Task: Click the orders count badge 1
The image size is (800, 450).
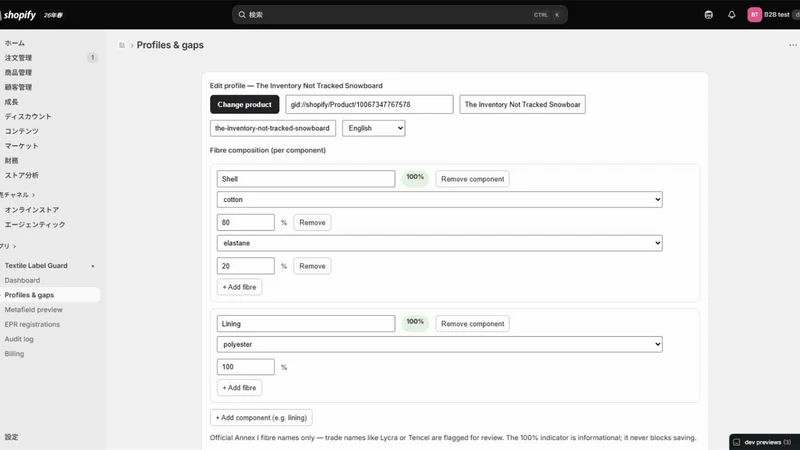Action: coord(92,58)
